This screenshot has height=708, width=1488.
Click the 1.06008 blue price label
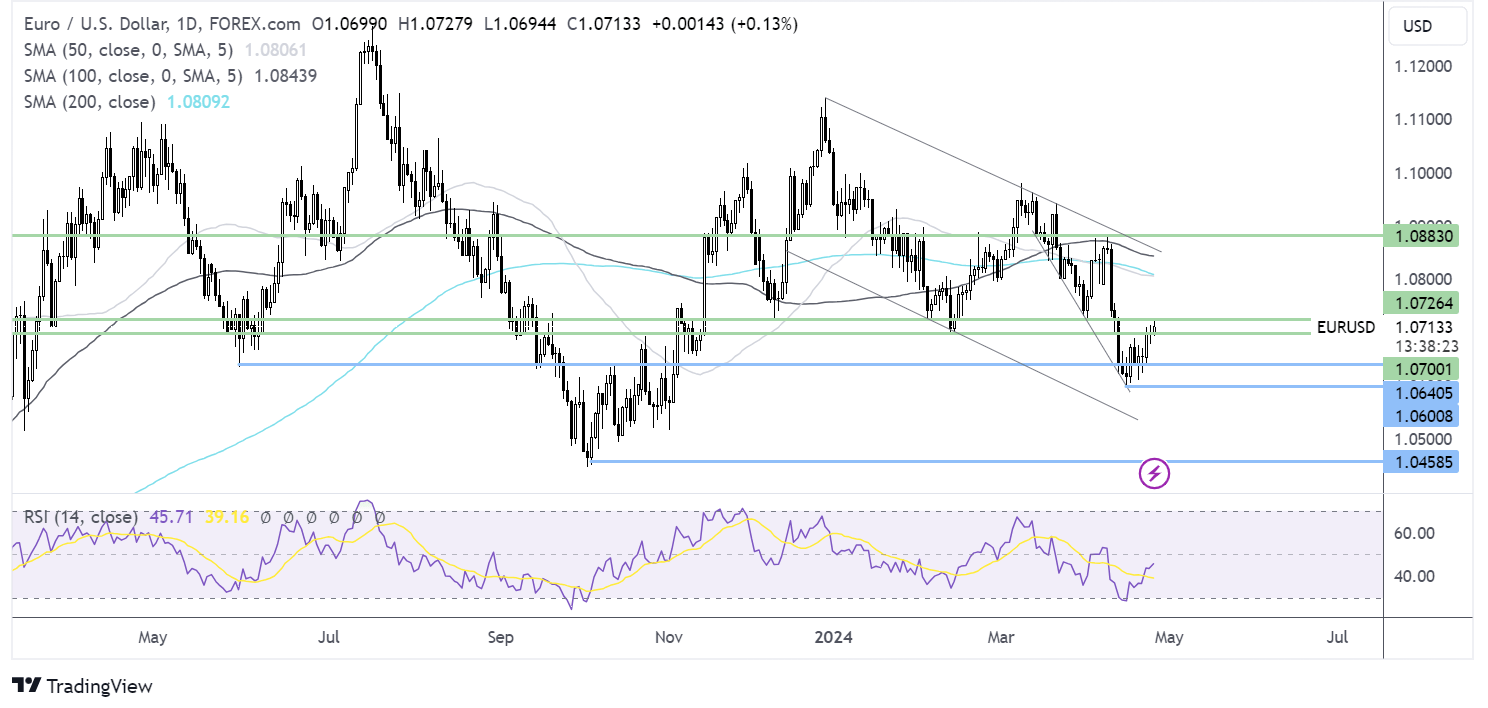[x=1421, y=415]
